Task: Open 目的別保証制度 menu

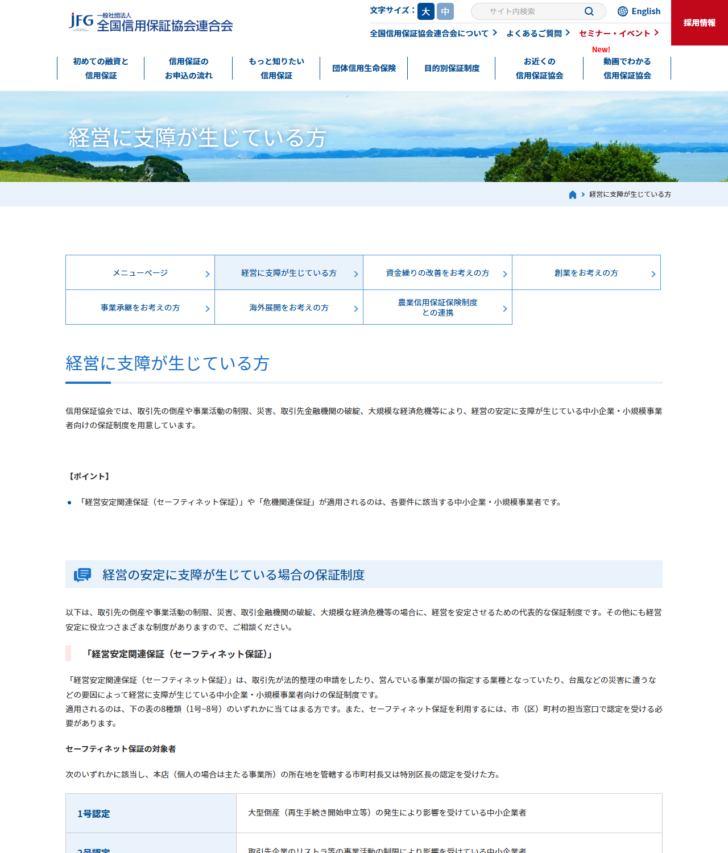Action: click(452, 69)
